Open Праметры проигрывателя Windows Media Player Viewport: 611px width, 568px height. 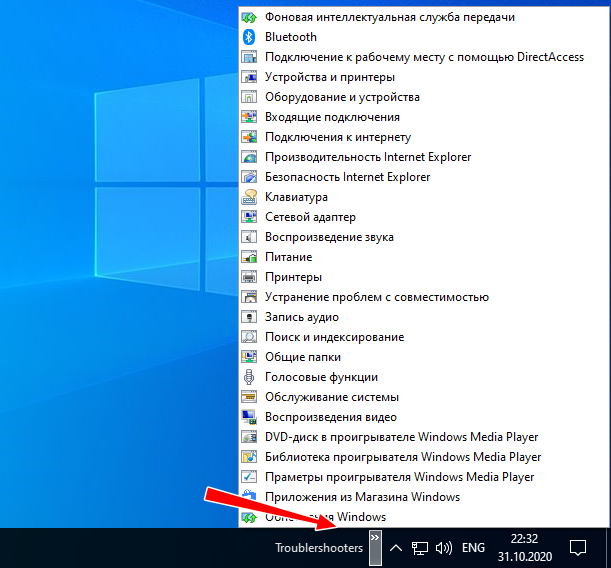[x=399, y=477]
